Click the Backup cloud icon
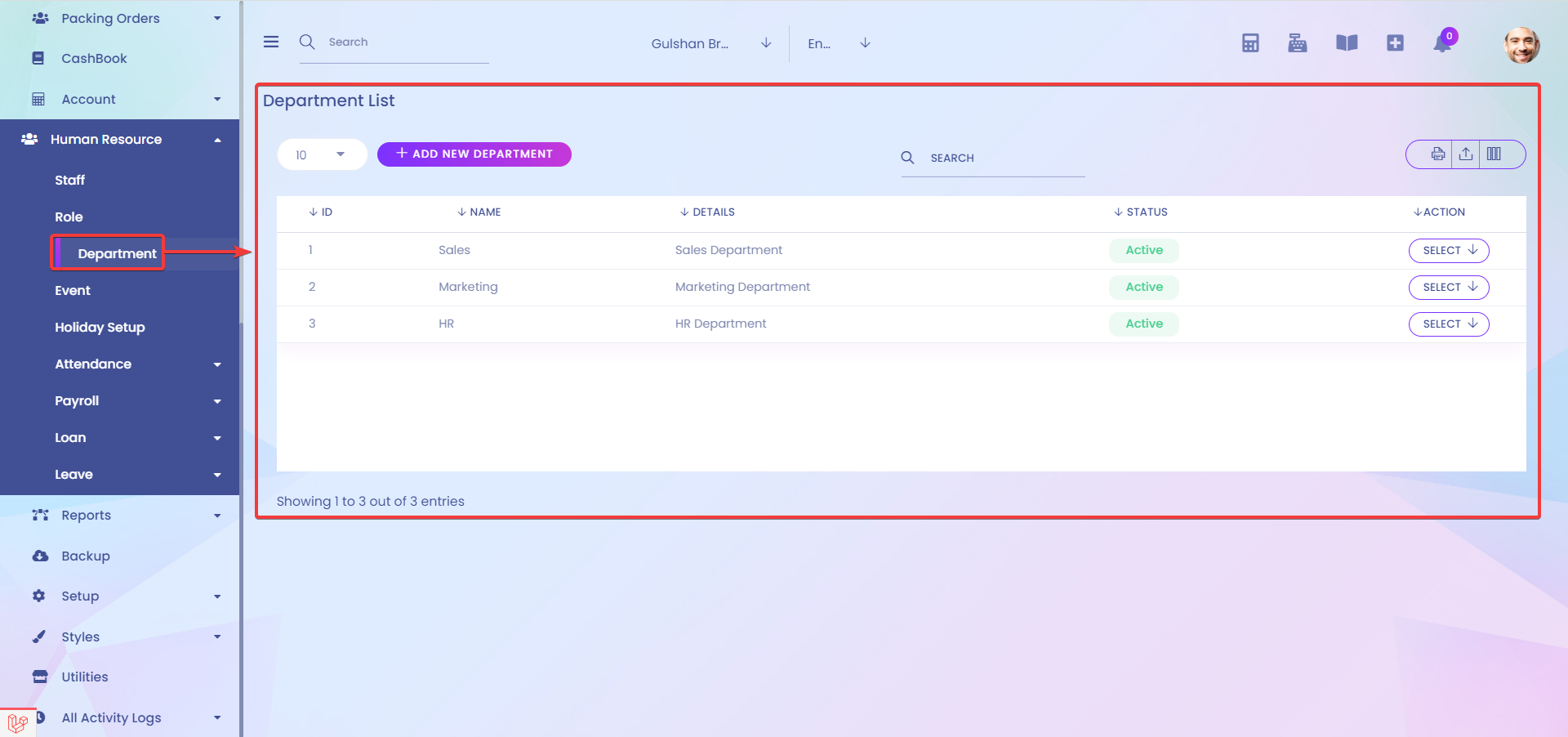The height and width of the screenshot is (737, 1568). point(40,556)
